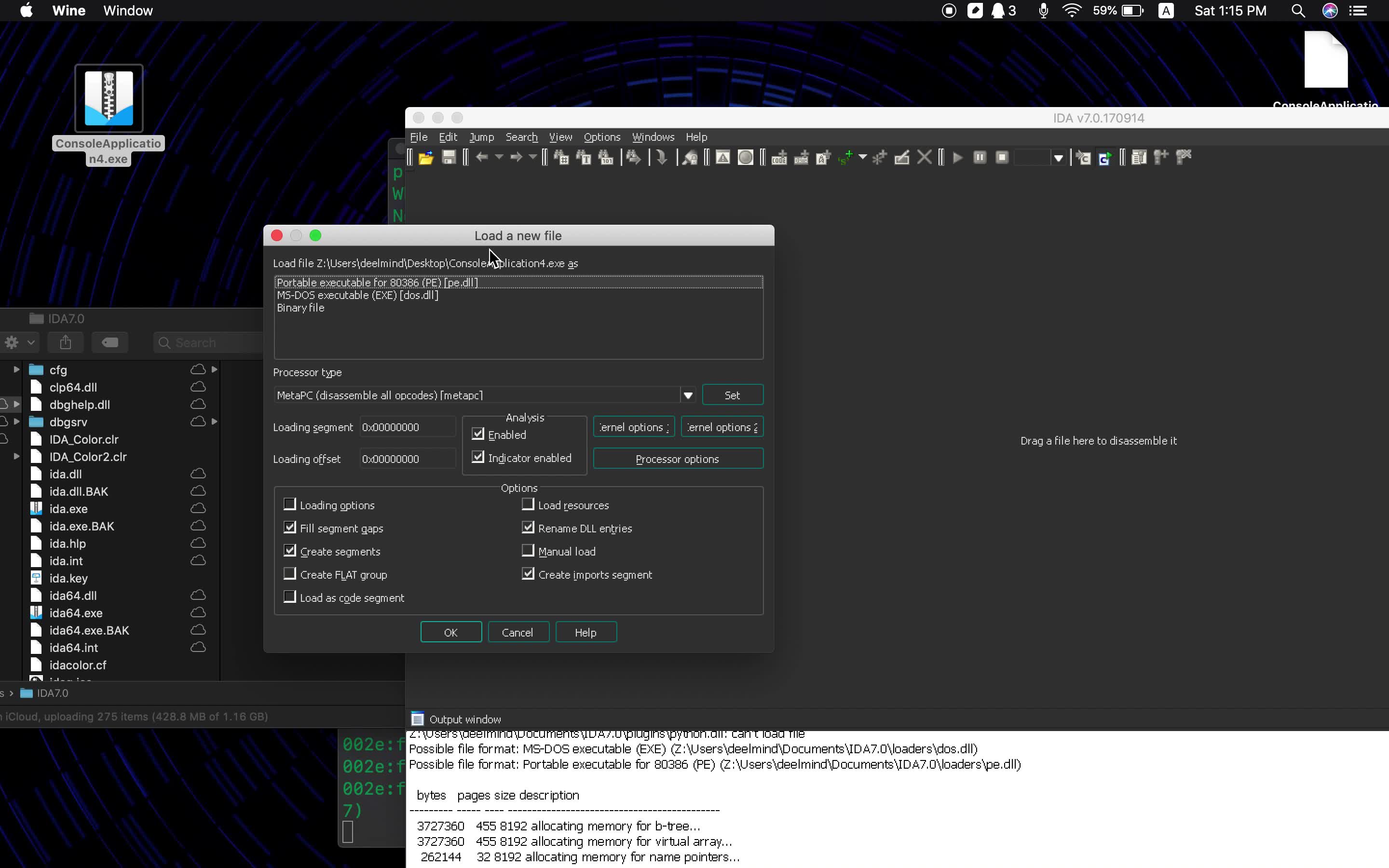Click the start process play icon

pos(957,158)
